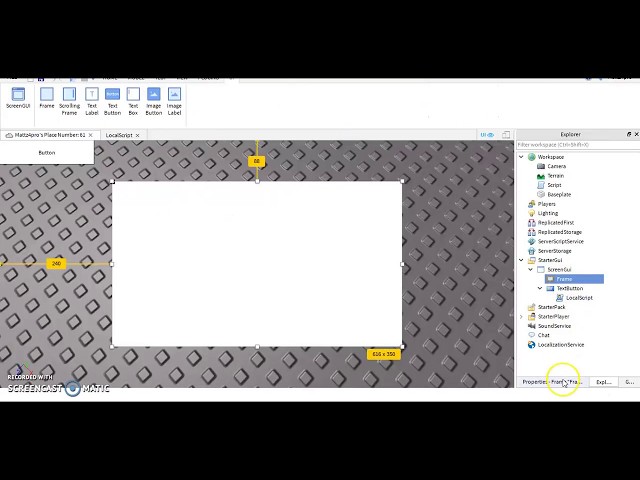
Task: Close the LocalScript editor tab
Action: coord(138,135)
